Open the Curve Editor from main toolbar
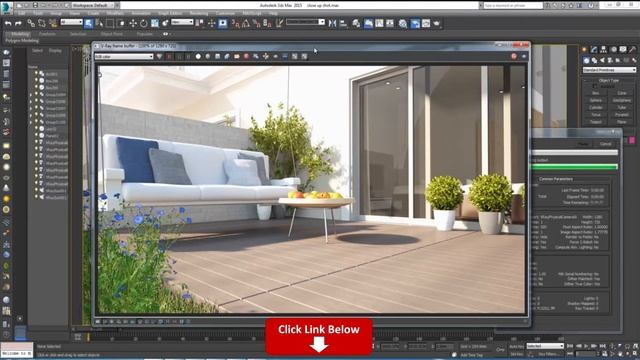This screenshot has width=640, height=360. pos(379,23)
